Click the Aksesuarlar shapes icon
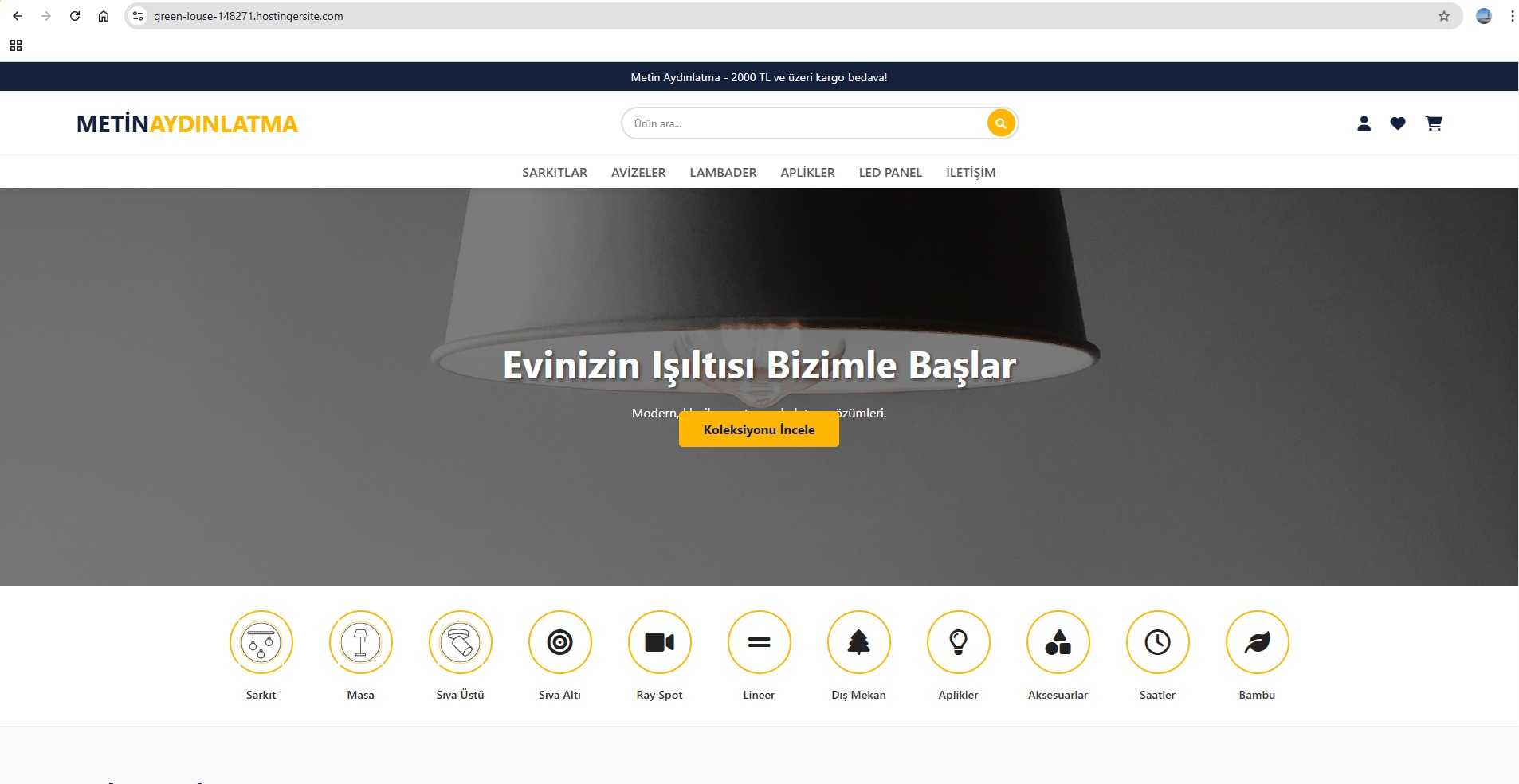This screenshot has width=1519, height=784. point(1058,641)
